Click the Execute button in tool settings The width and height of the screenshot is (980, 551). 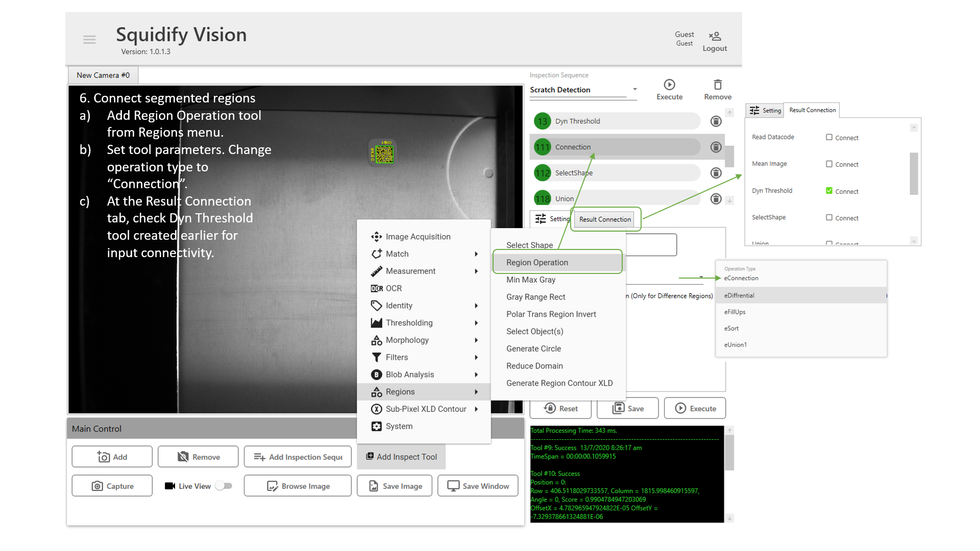(x=695, y=409)
